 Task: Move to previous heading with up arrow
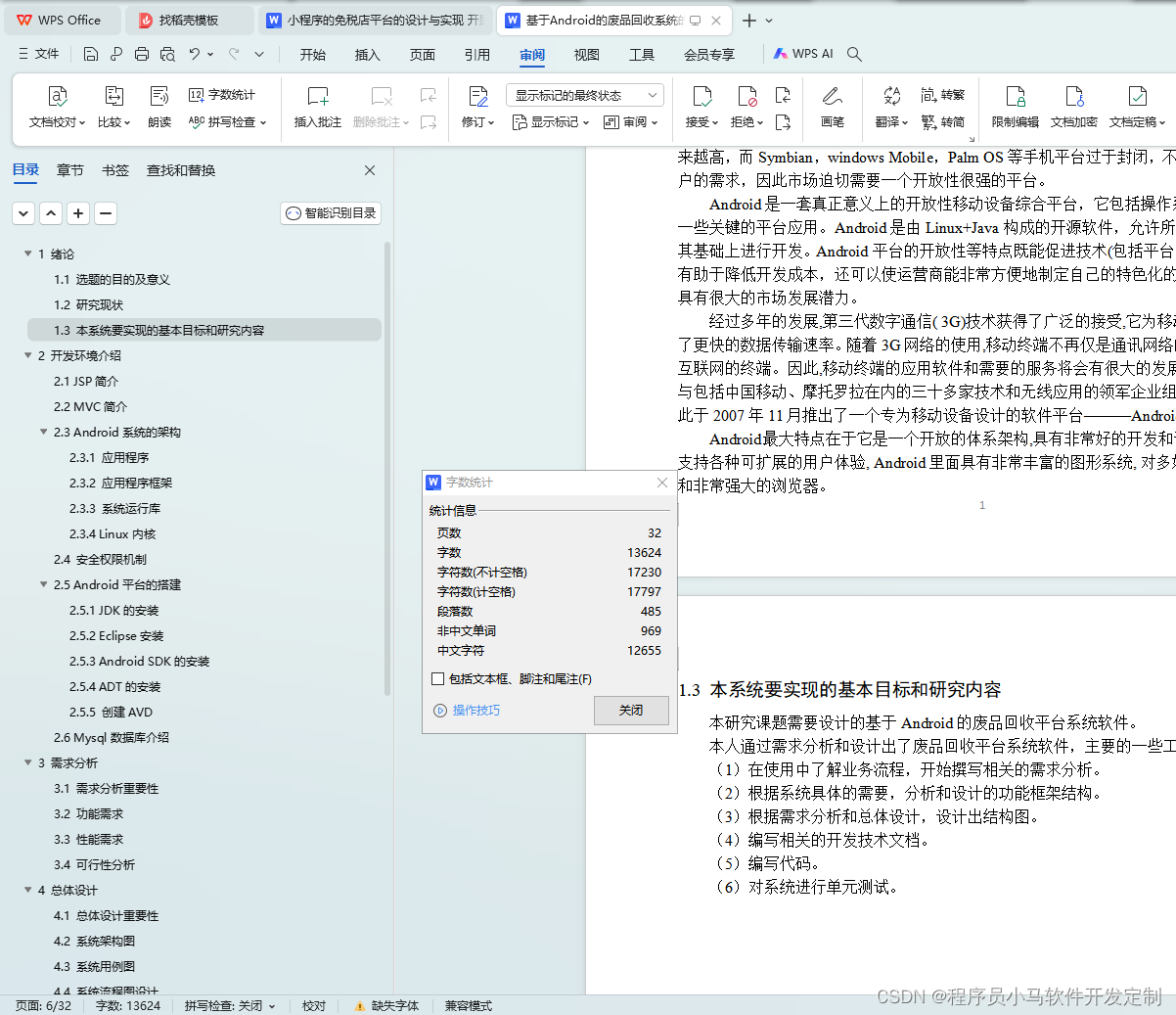[x=51, y=212]
